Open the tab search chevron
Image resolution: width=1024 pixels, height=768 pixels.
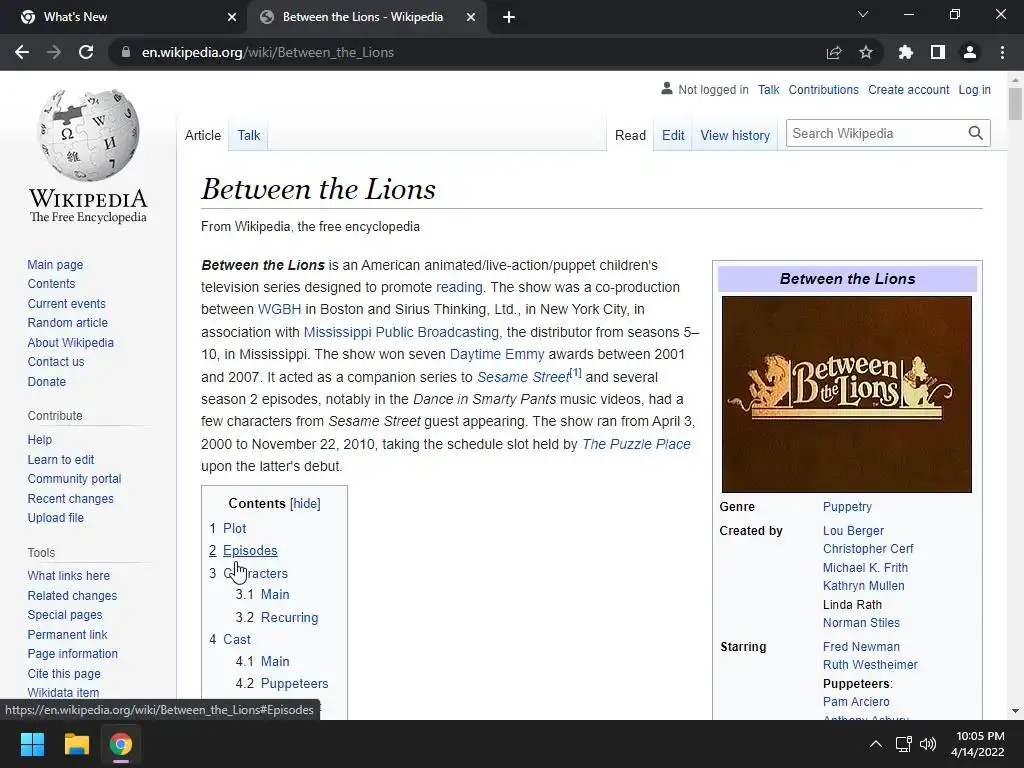pos(863,14)
